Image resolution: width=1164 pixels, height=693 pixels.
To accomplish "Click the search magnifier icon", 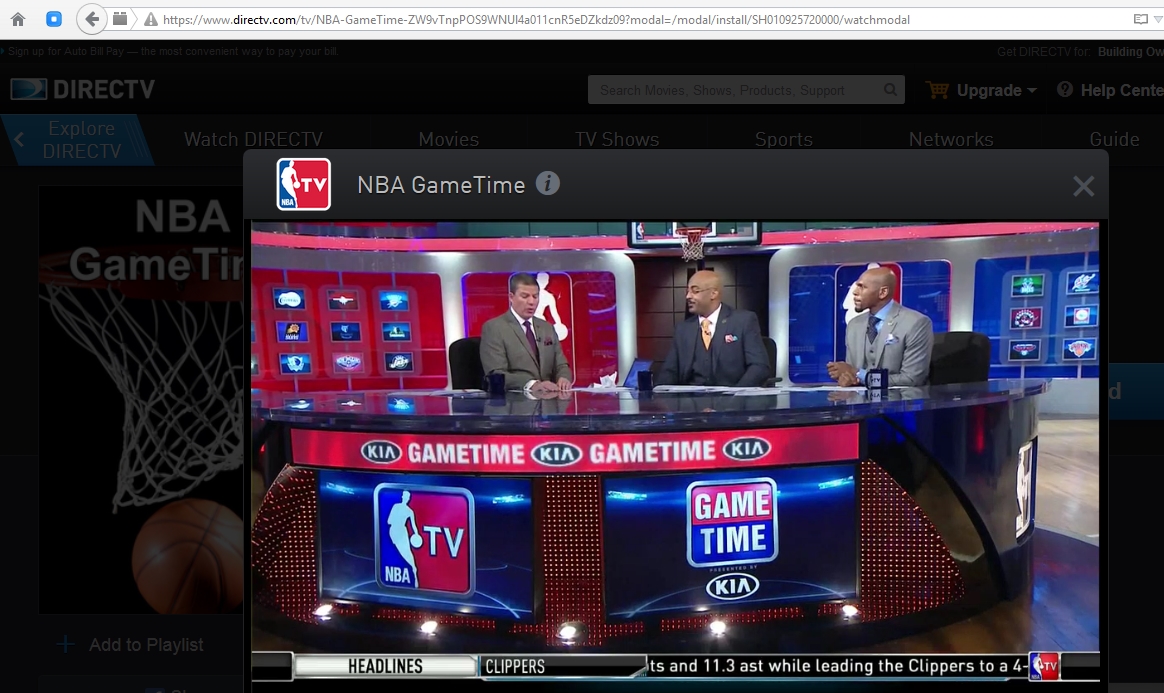I will tap(891, 90).
